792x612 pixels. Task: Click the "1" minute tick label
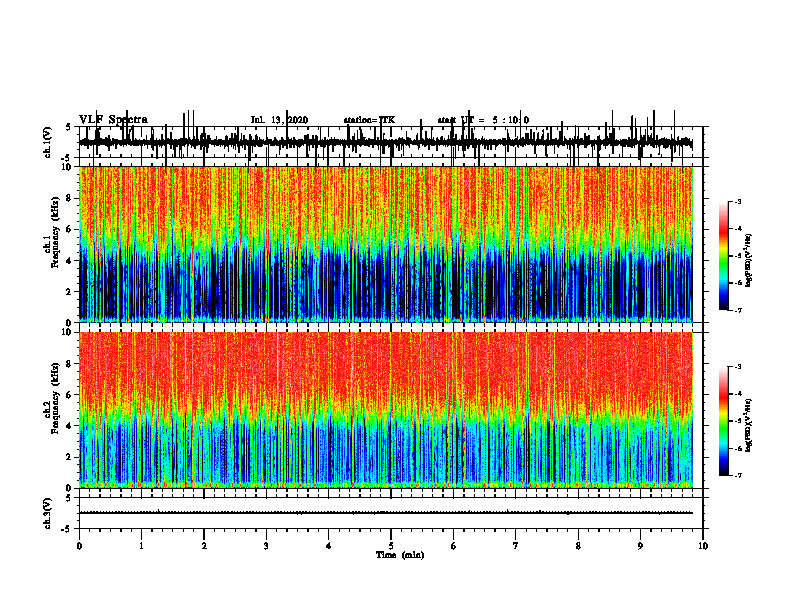pyautogui.click(x=141, y=546)
